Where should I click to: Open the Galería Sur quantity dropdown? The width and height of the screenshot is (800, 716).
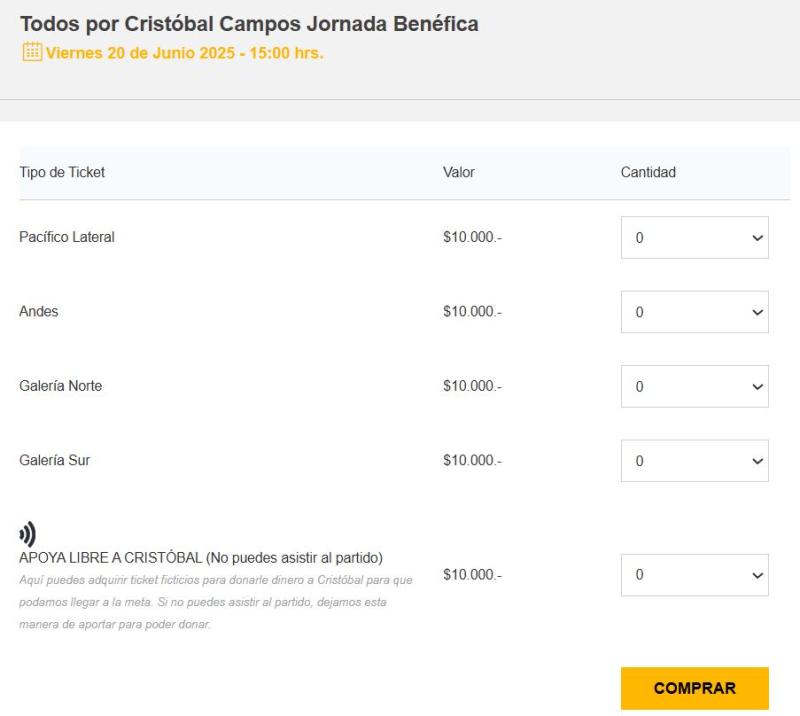pyautogui.click(x=694, y=461)
